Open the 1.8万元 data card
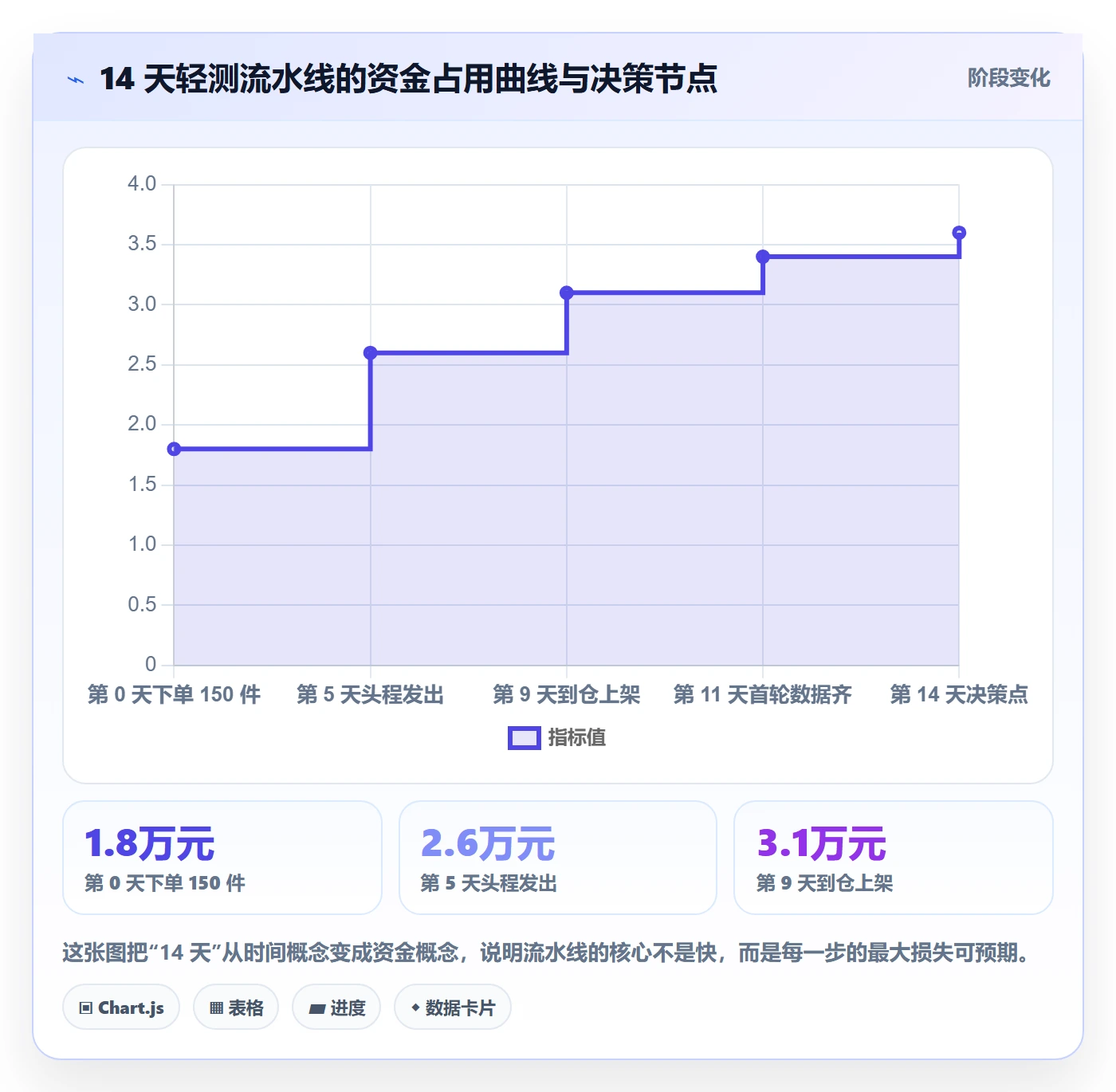Screen dimensions: 1116x1092 point(222,858)
